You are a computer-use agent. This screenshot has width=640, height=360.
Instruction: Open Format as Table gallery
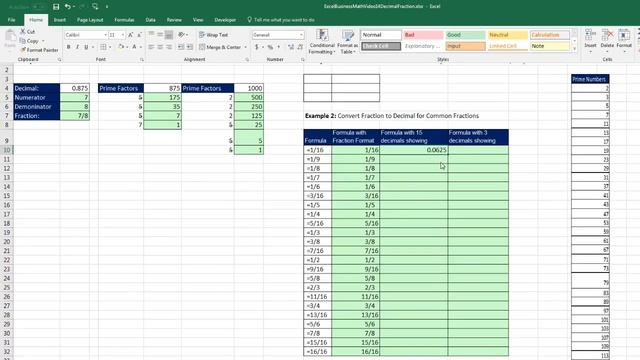click(x=347, y=41)
